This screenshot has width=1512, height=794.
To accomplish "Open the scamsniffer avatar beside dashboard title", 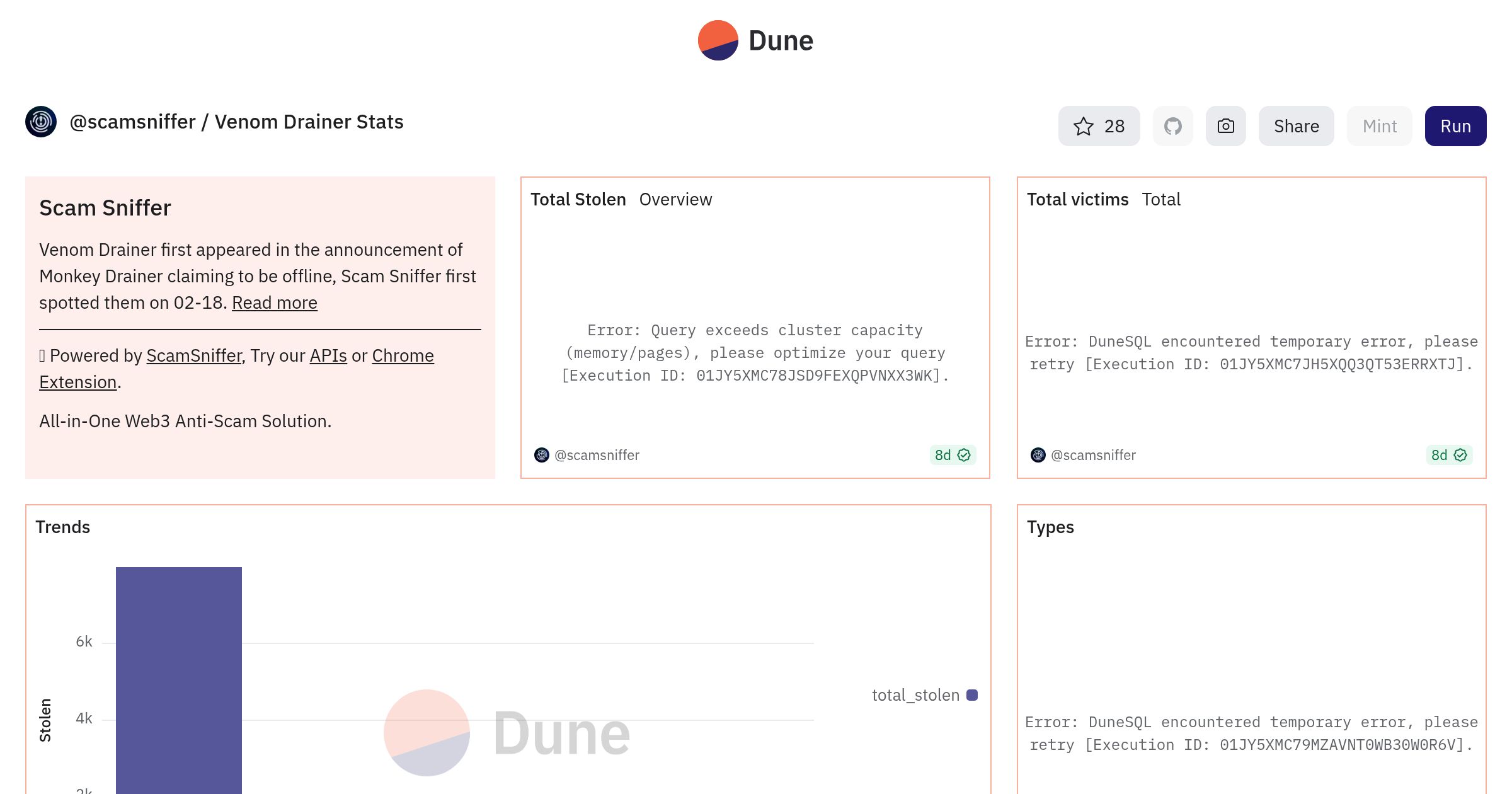I will (x=41, y=122).
